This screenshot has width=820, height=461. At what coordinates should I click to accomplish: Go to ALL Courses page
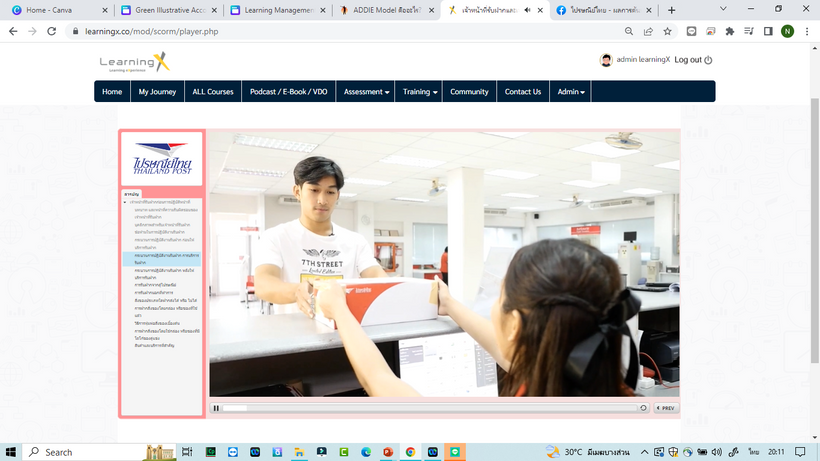click(x=213, y=92)
